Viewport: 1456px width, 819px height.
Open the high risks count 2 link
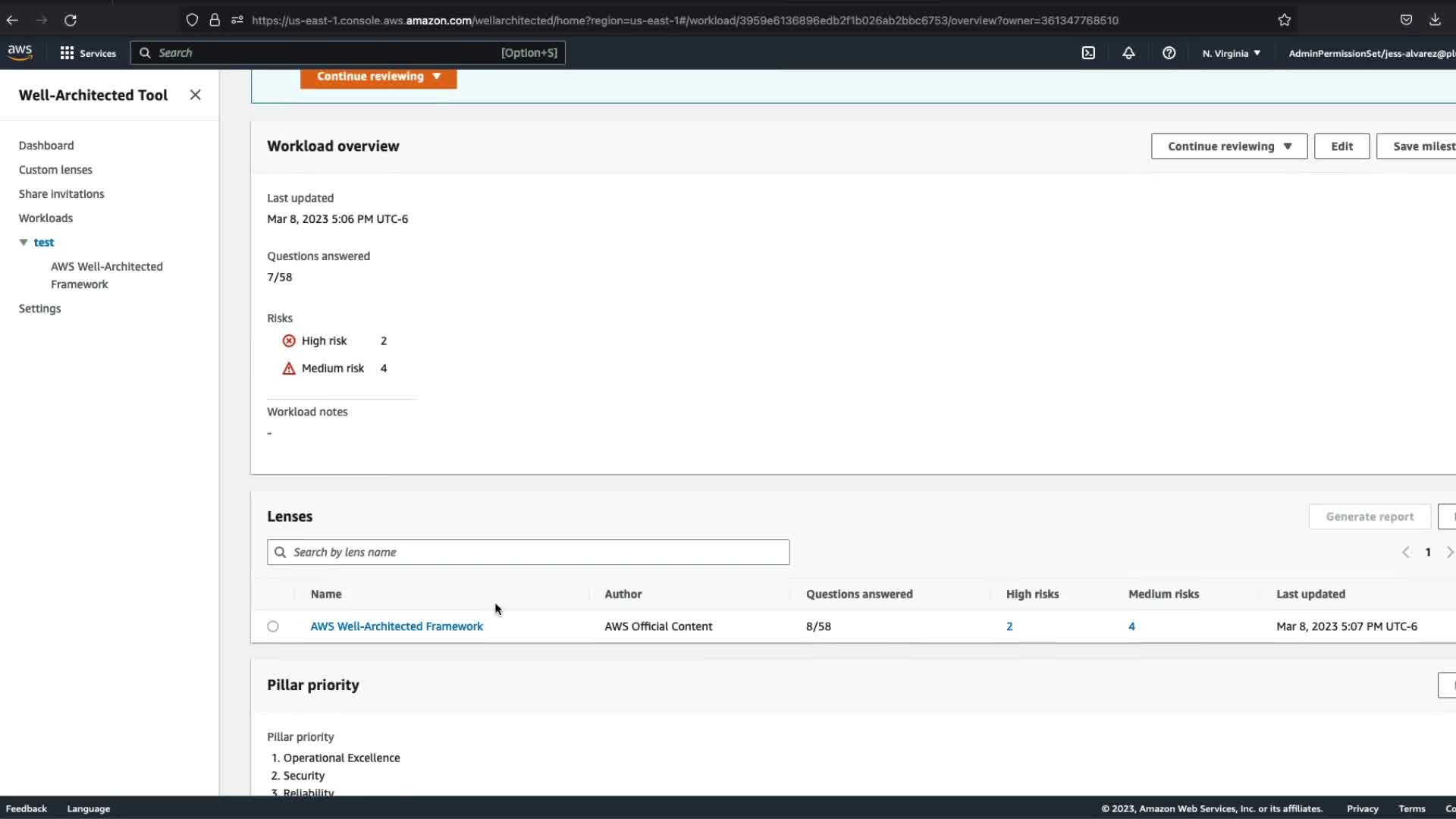(1009, 626)
